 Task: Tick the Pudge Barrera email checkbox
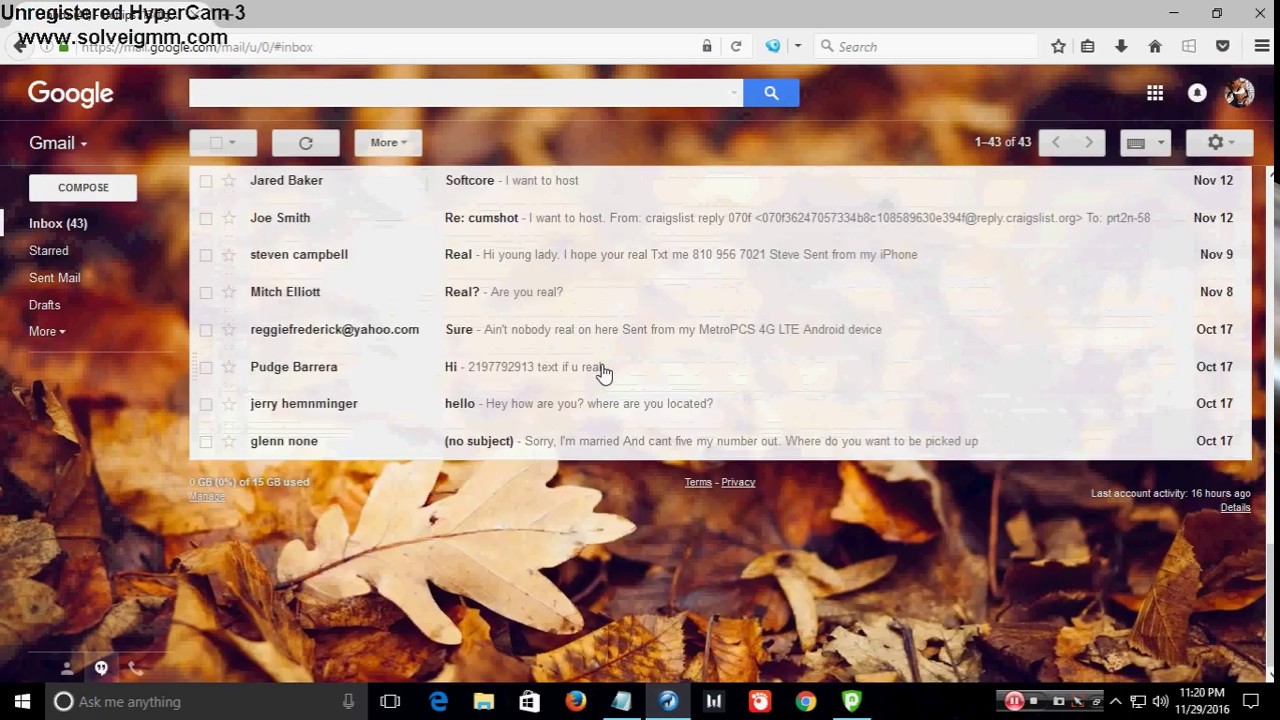click(205, 367)
